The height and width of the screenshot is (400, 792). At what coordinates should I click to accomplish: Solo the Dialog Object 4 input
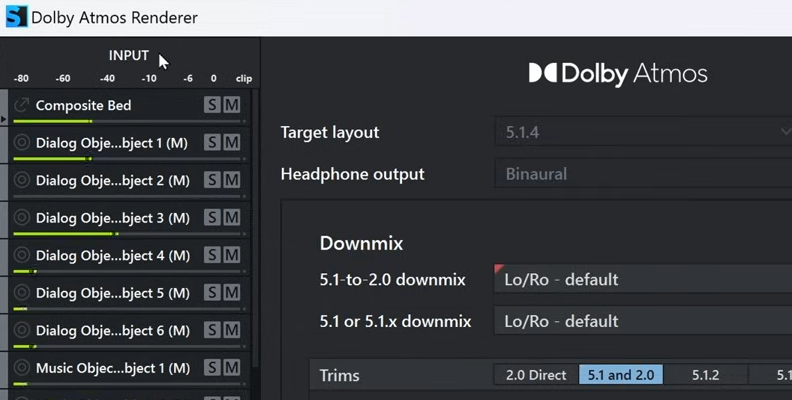pyautogui.click(x=212, y=255)
